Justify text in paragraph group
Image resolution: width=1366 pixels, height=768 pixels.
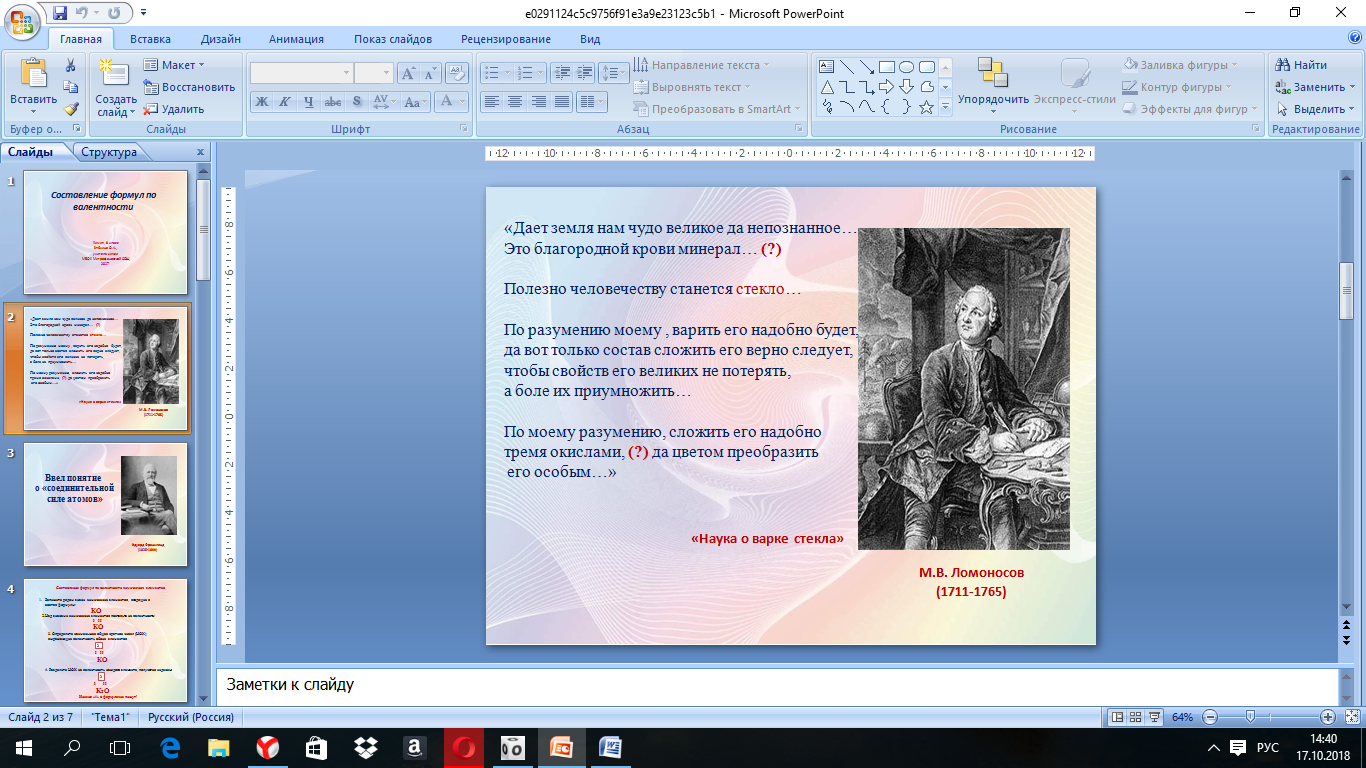(x=561, y=102)
